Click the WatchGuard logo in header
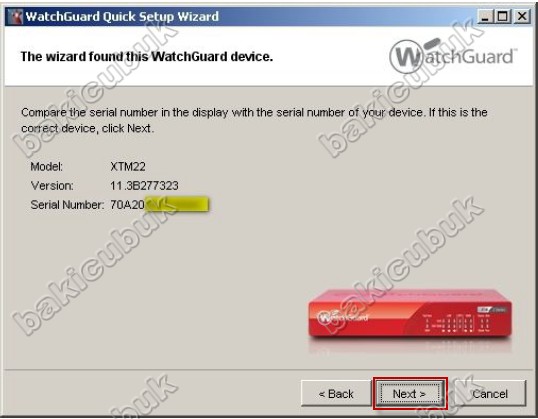 click(x=452, y=56)
